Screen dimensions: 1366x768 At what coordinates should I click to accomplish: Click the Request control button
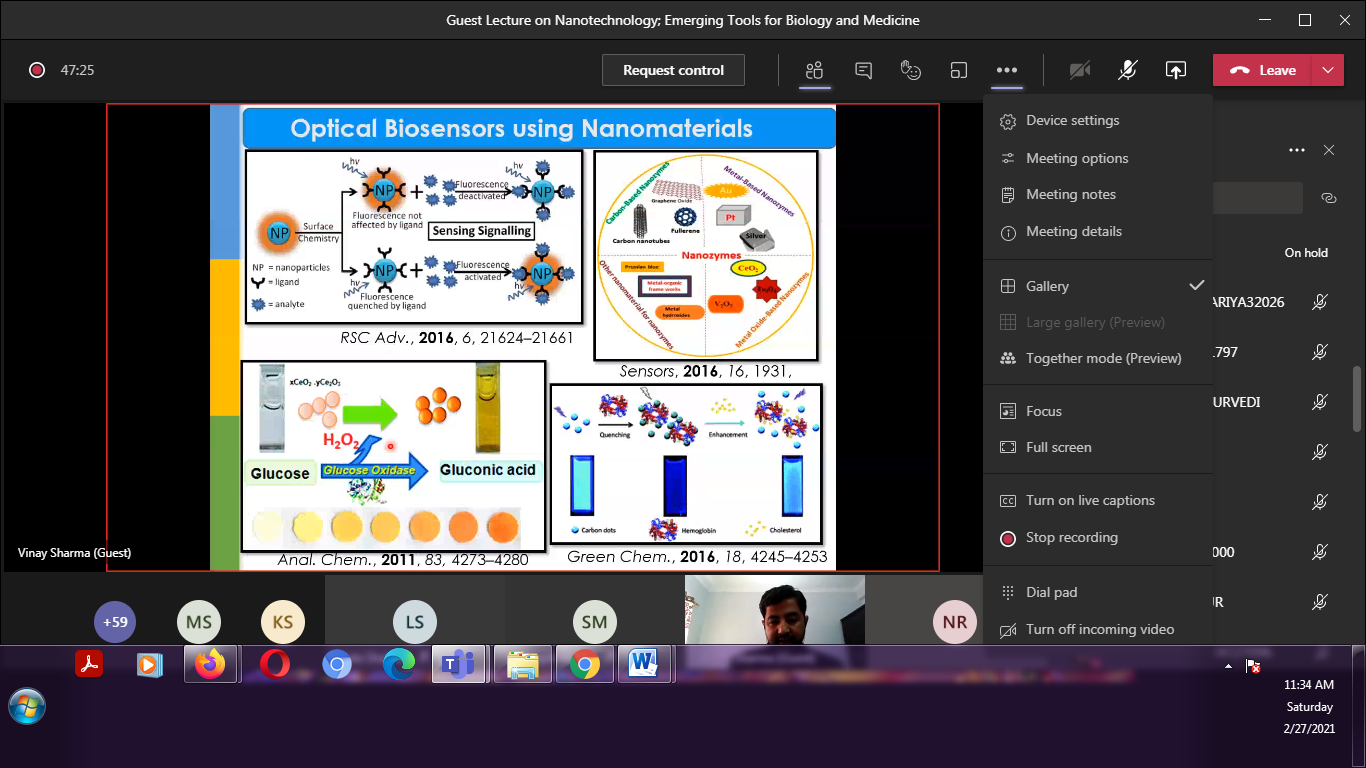(x=673, y=70)
